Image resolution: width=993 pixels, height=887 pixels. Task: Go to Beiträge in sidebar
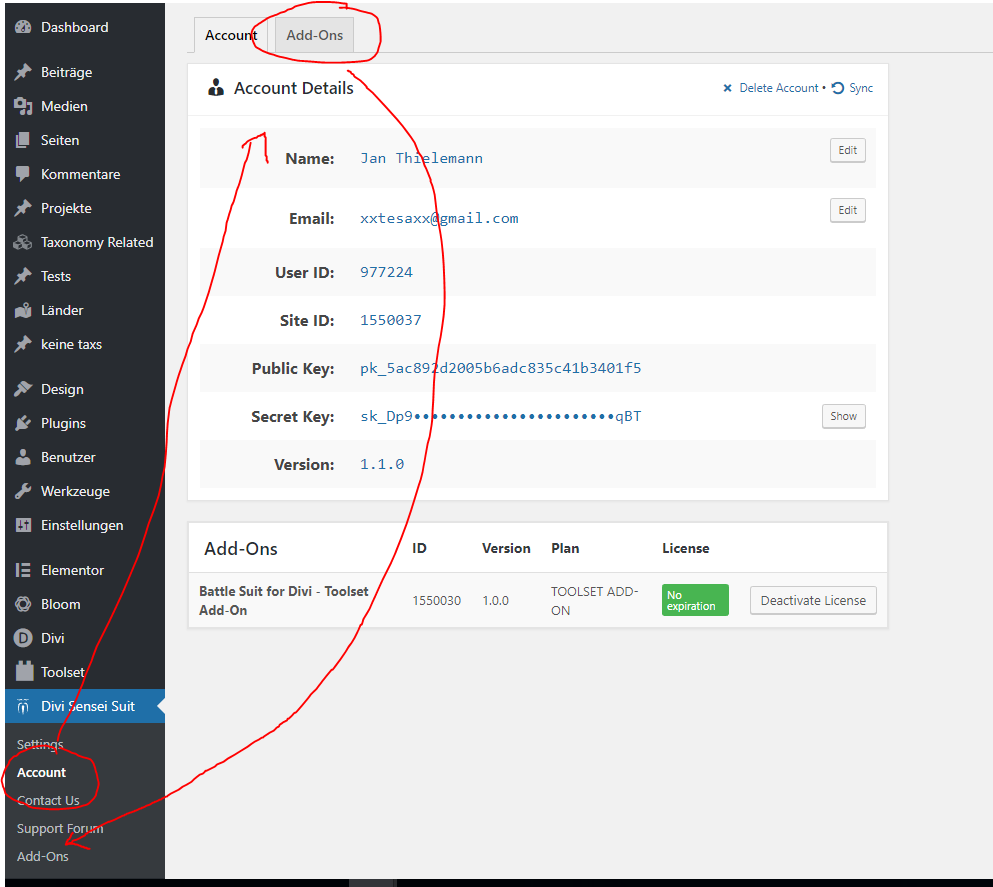point(85,72)
